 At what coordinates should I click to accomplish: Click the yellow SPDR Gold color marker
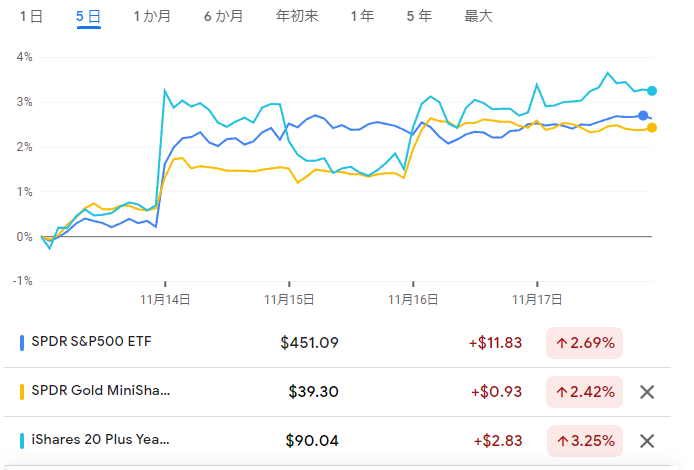pos(22,392)
